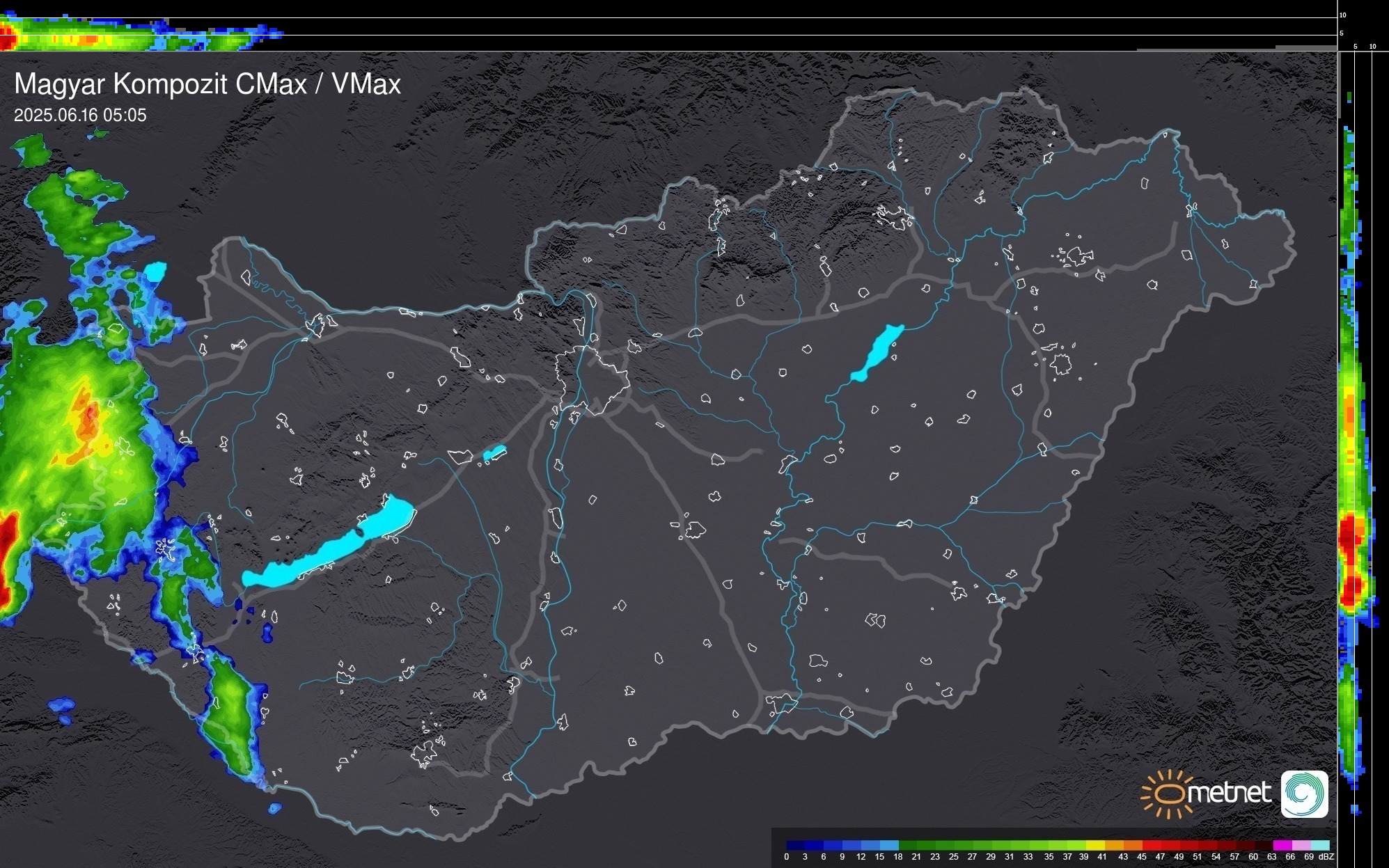Click the orange sun logo icon
The image size is (1389, 868).
pyautogui.click(x=1170, y=794)
